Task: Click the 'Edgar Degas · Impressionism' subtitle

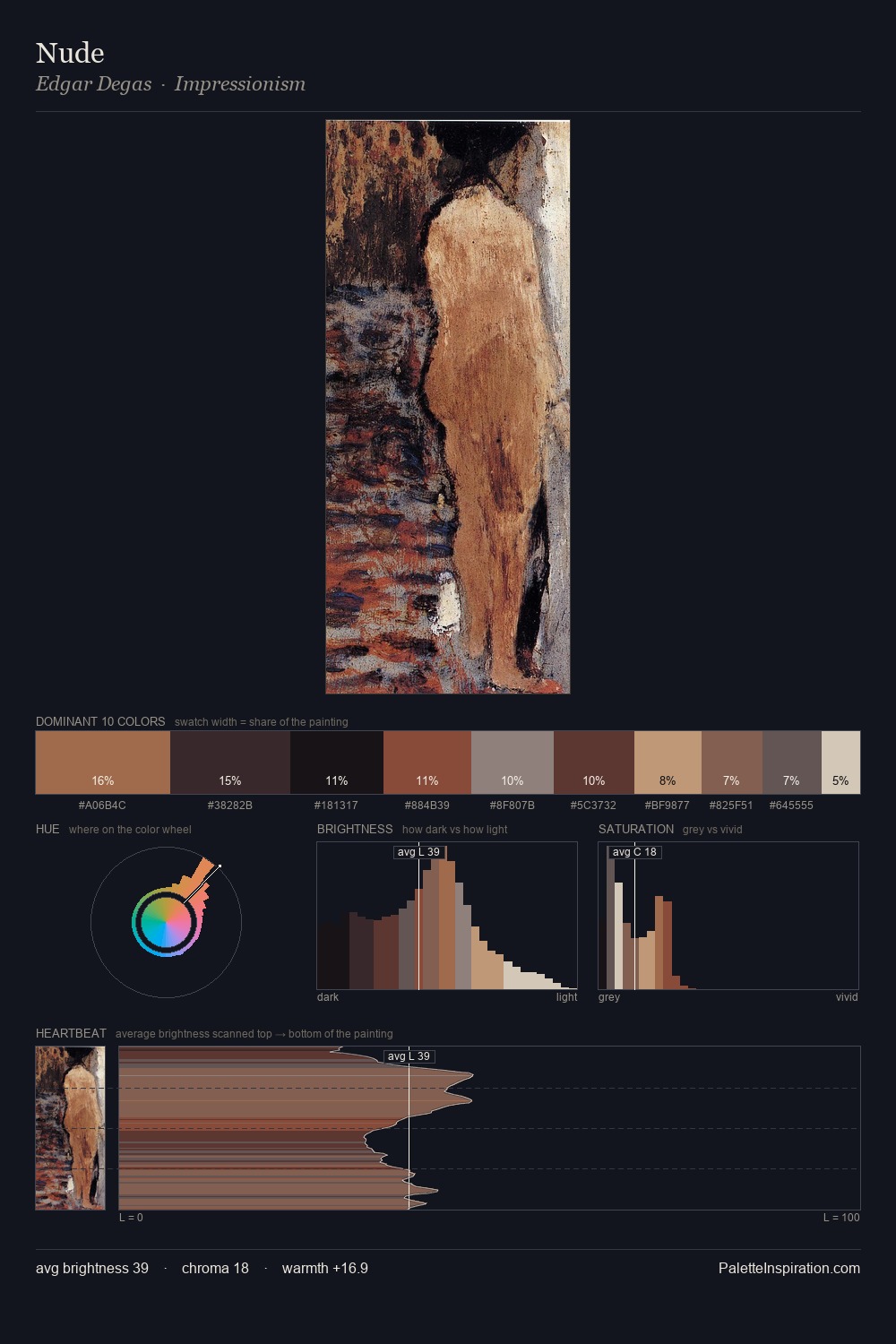Action: click(x=170, y=84)
